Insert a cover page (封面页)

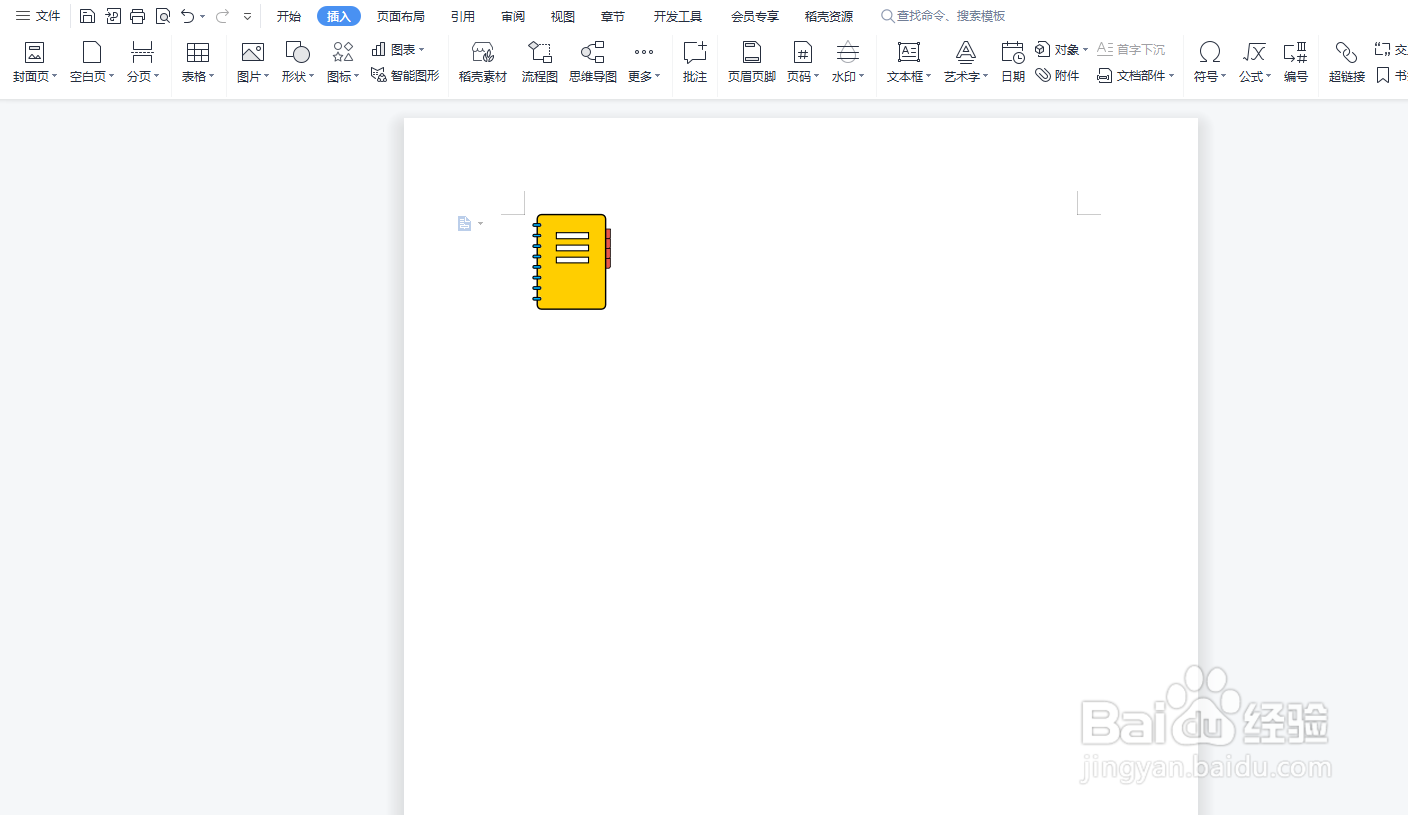pyautogui.click(x=35, y=62)
